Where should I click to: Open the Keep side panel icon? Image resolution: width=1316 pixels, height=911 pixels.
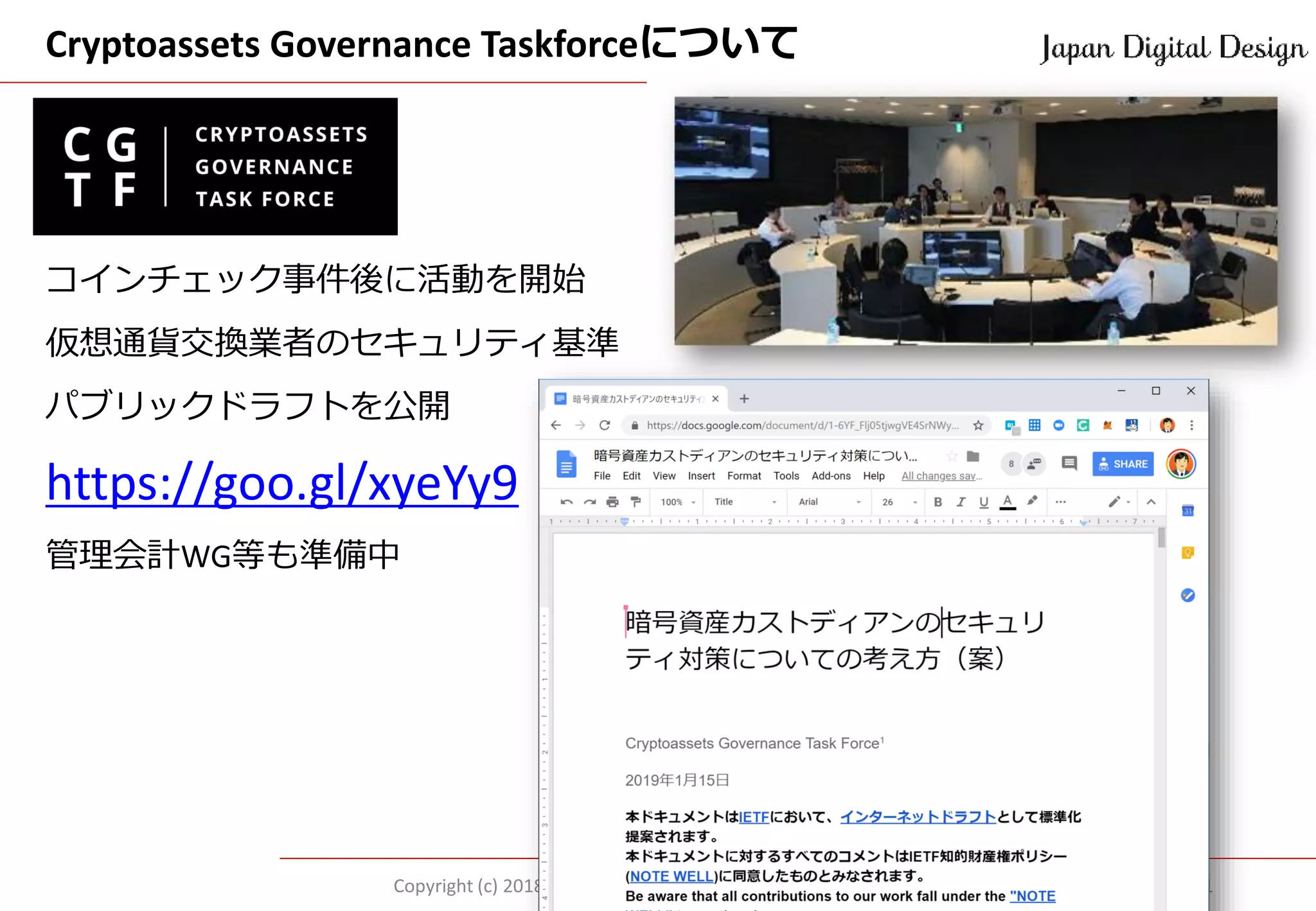[x=1188, y=553]
